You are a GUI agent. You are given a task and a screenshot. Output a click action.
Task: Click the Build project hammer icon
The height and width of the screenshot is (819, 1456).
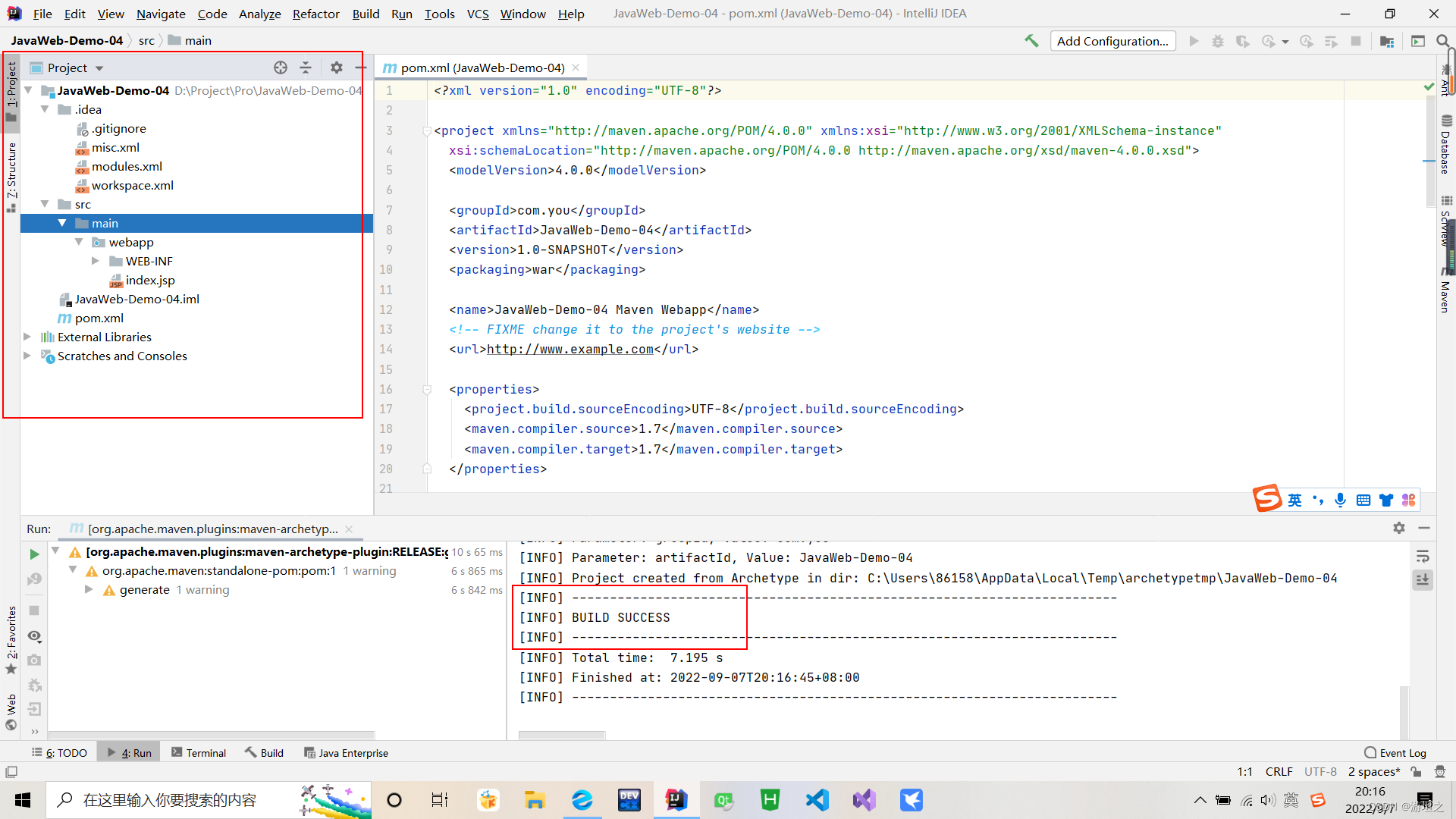1031,41
